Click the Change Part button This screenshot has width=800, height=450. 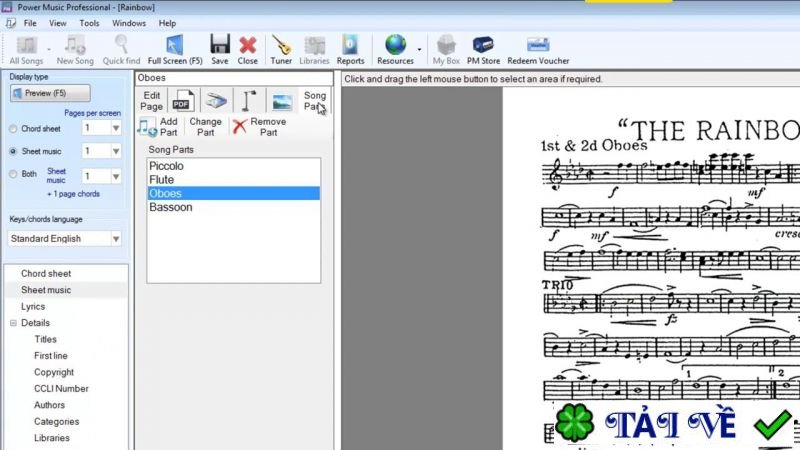206,127
